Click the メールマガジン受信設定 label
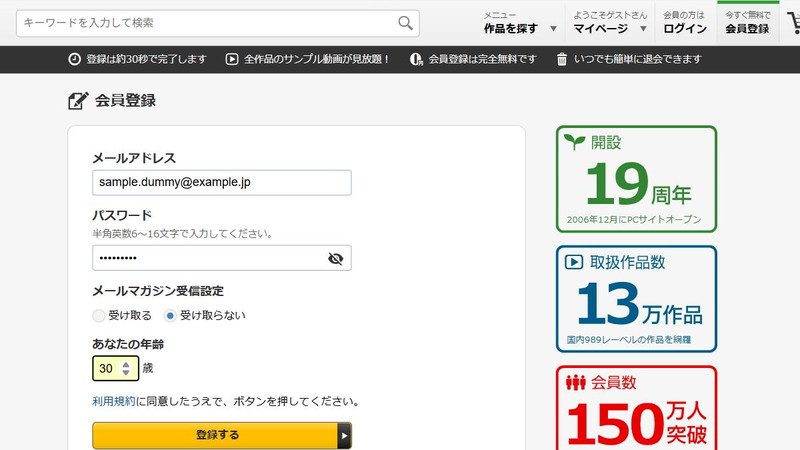Image resolution: width=800 pixels, height=450 pixels. pyautogui.click(x=158, y=291)
